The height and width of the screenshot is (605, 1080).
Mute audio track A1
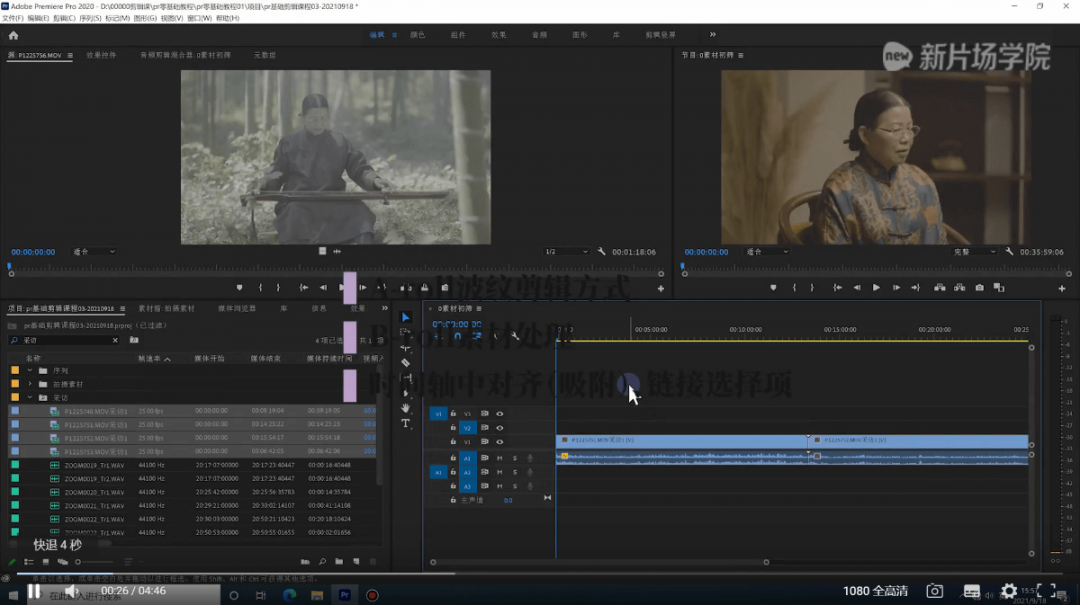click(499, 458)
